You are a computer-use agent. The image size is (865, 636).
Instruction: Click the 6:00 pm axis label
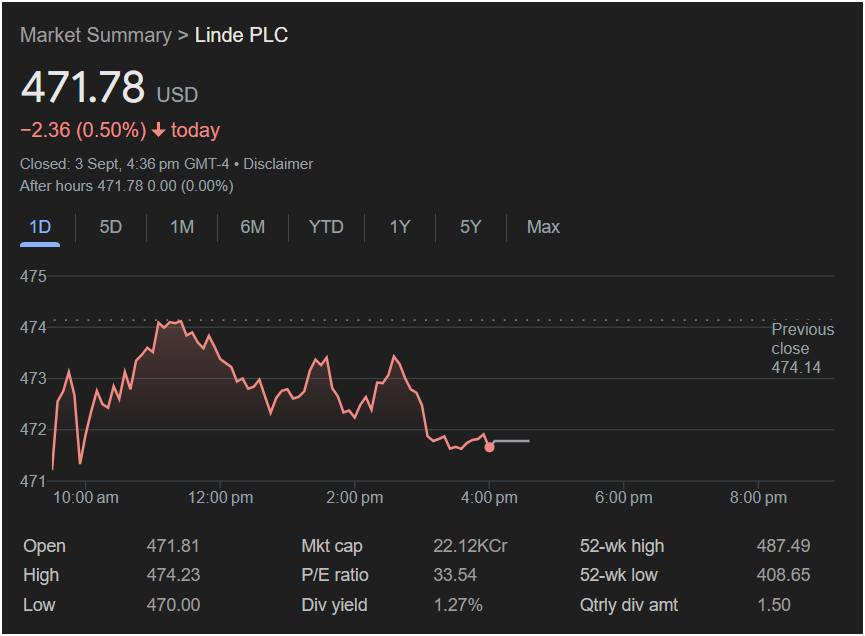coord(623,498)
